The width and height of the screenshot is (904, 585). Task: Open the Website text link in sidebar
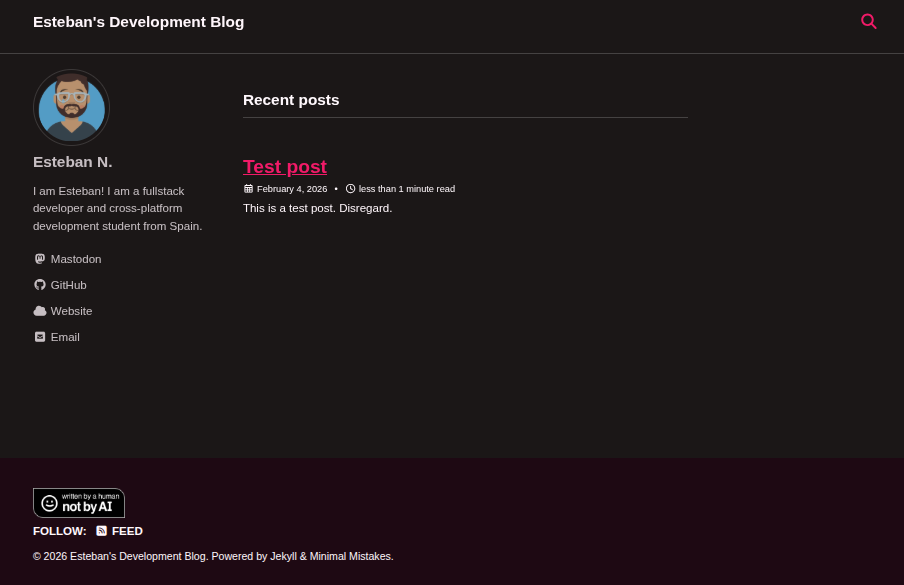pyautogui.click(x=71, y=311)
